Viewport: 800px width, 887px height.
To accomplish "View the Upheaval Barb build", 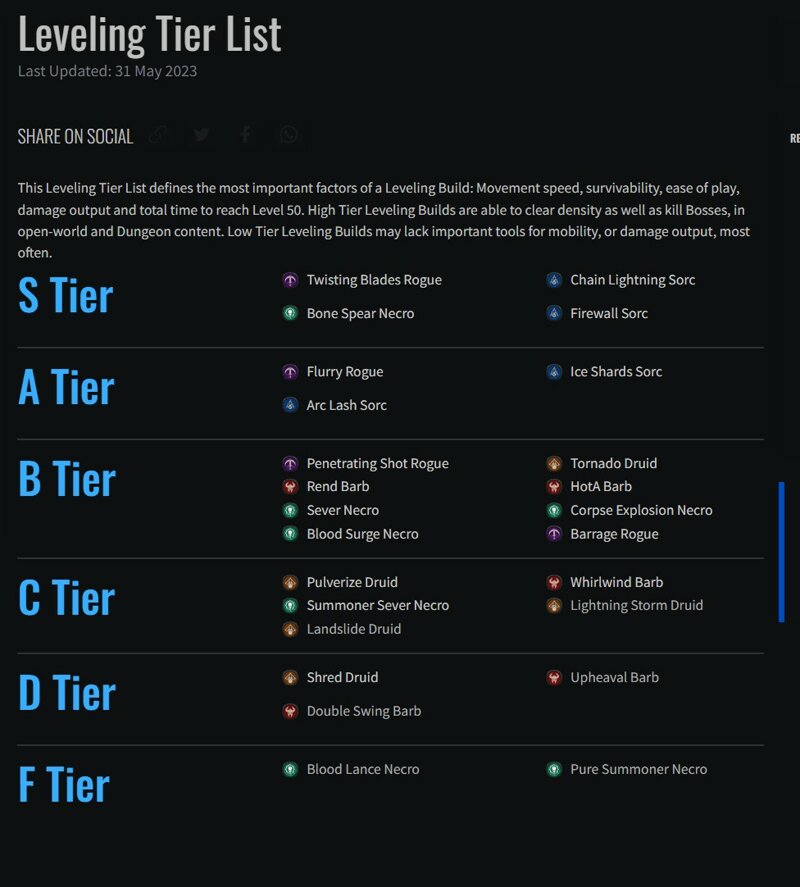I will (614, 678).
